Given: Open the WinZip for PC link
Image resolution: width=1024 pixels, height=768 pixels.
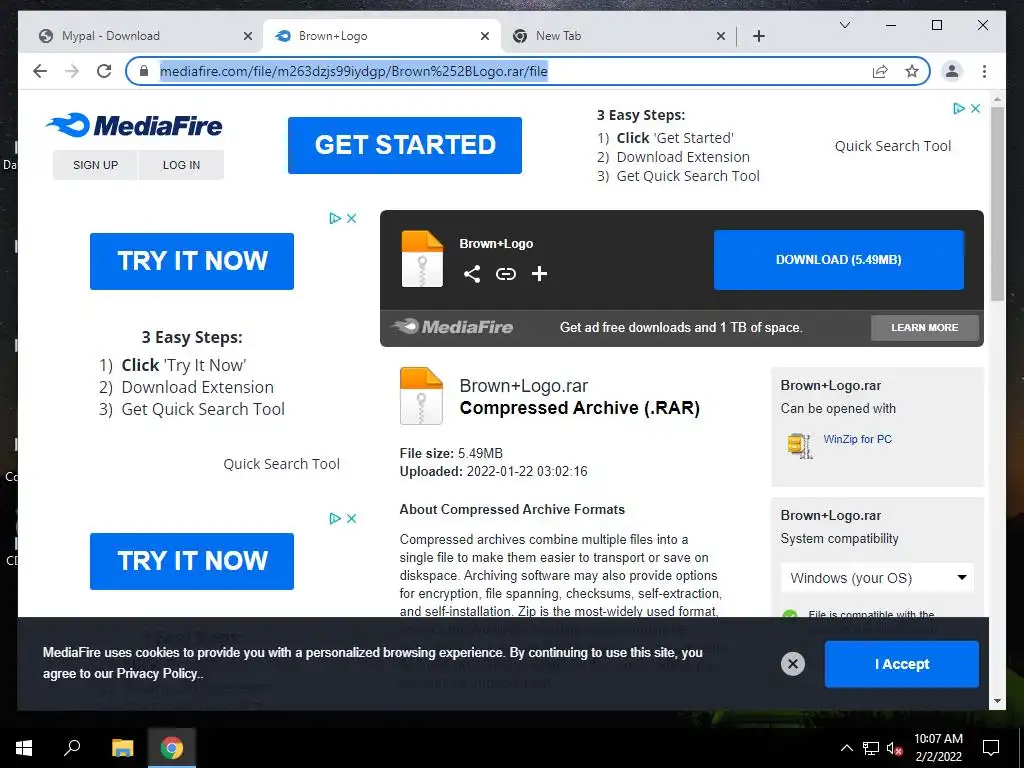Looking at the screenshot, I should coord(857,439).
